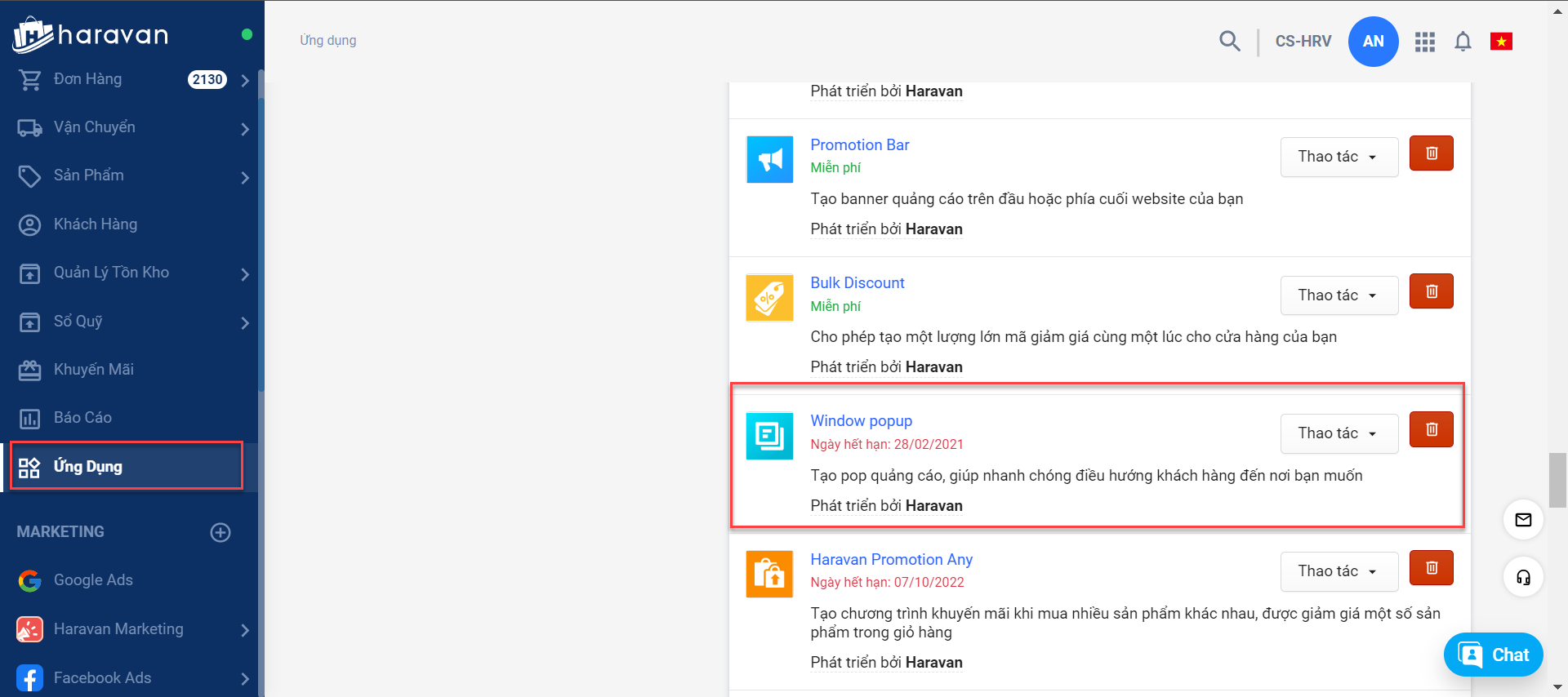1568x697 pixels.
Task: Open the notifications bell
Action: click(x=1463, y=42)
